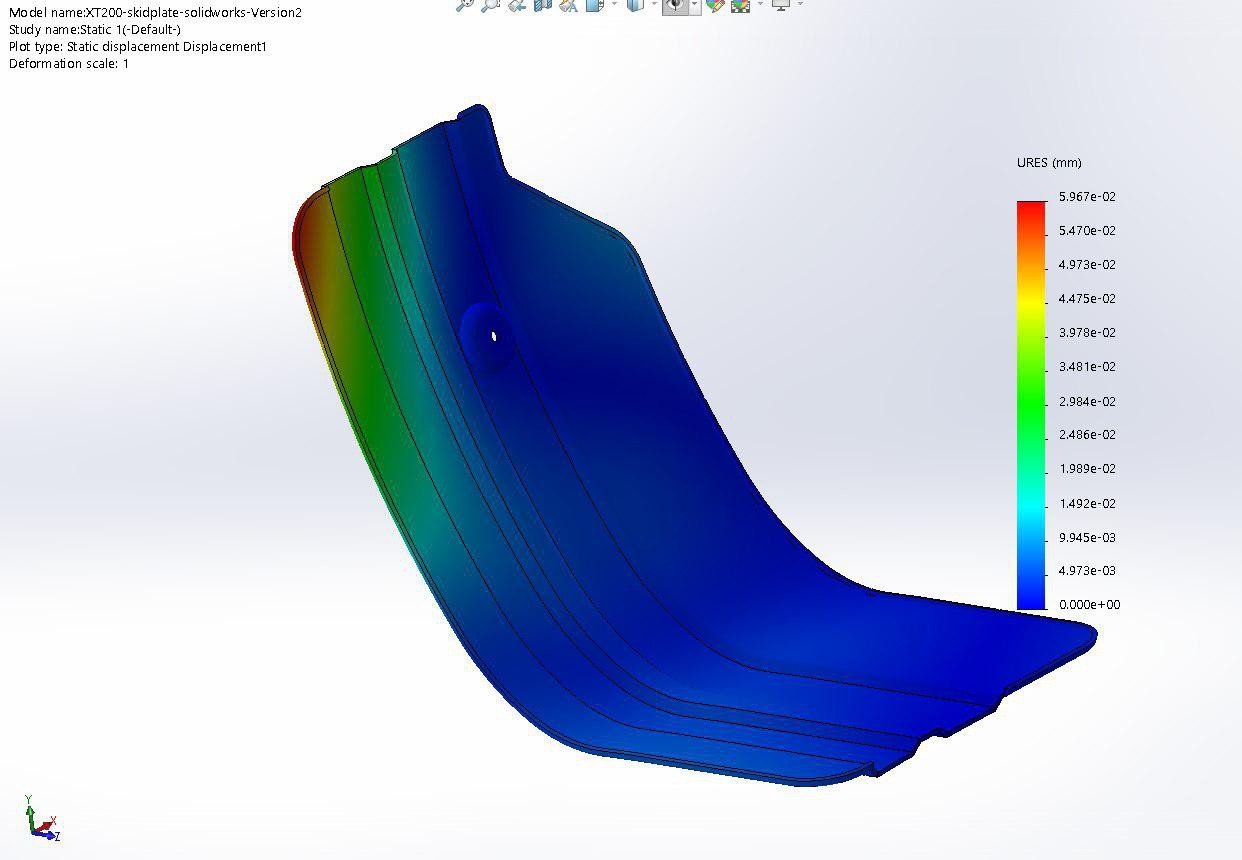
Task: Open the Section View tool
Action: click(x=543, y=5)
